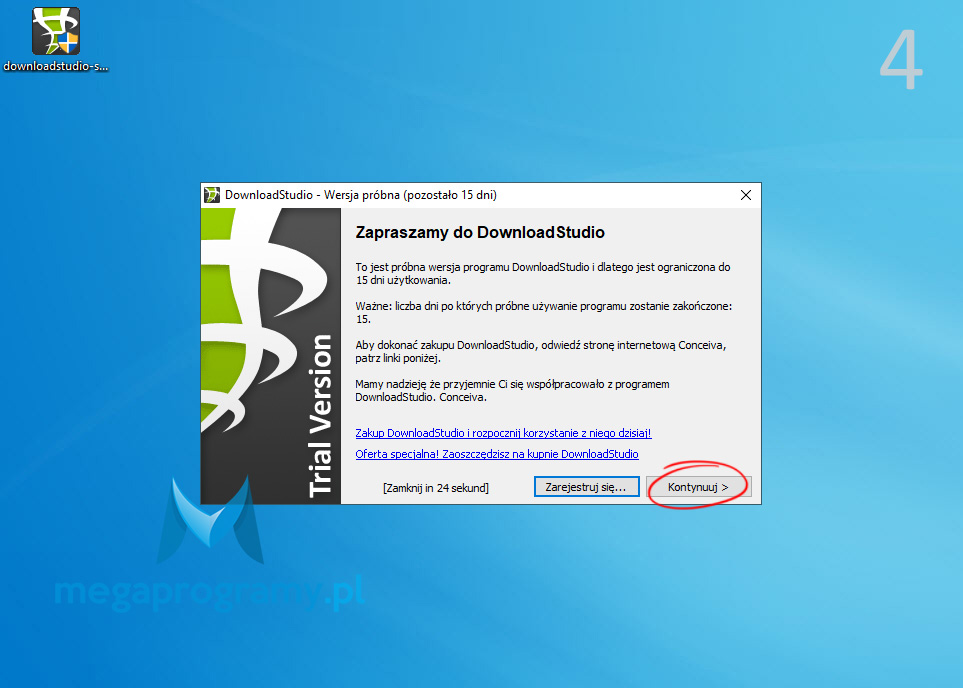Click the Trial Version banner image
Screen dimensions: 963x688
coord(271,356)
